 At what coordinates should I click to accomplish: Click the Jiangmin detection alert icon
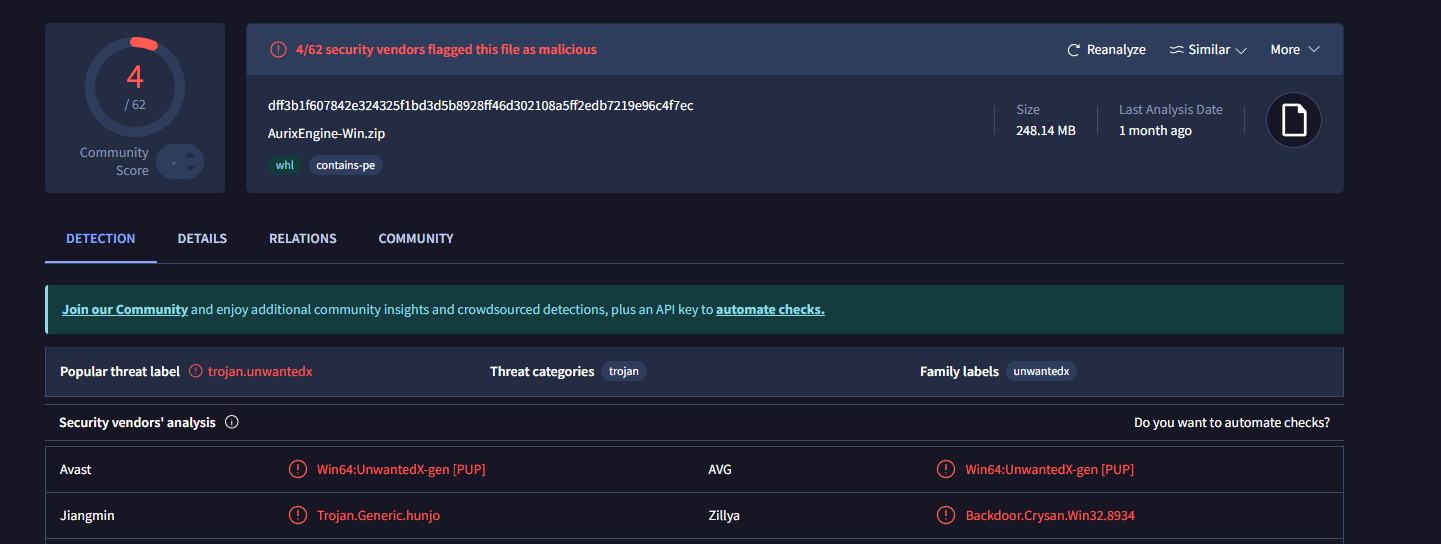click(x=297, y=515)
